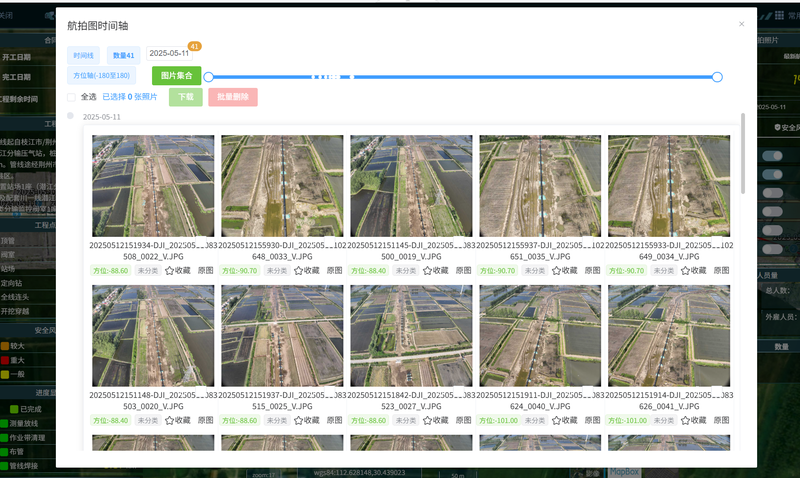The width and height of the screenshot is (800, 478).
Task: Click 开挖穿越 item in background left panel
Action: click(15, 311)
